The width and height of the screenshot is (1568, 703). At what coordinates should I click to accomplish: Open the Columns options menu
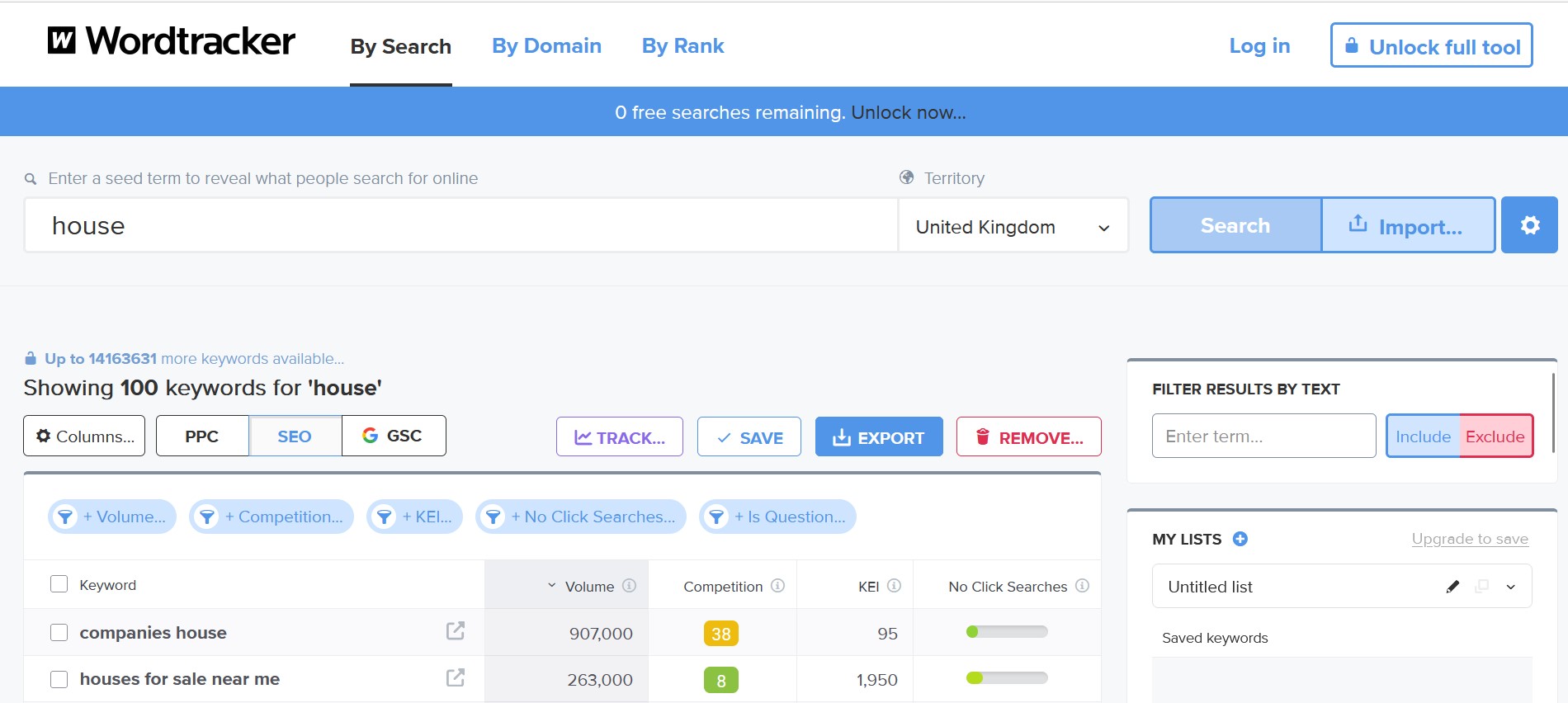[84, 436]
